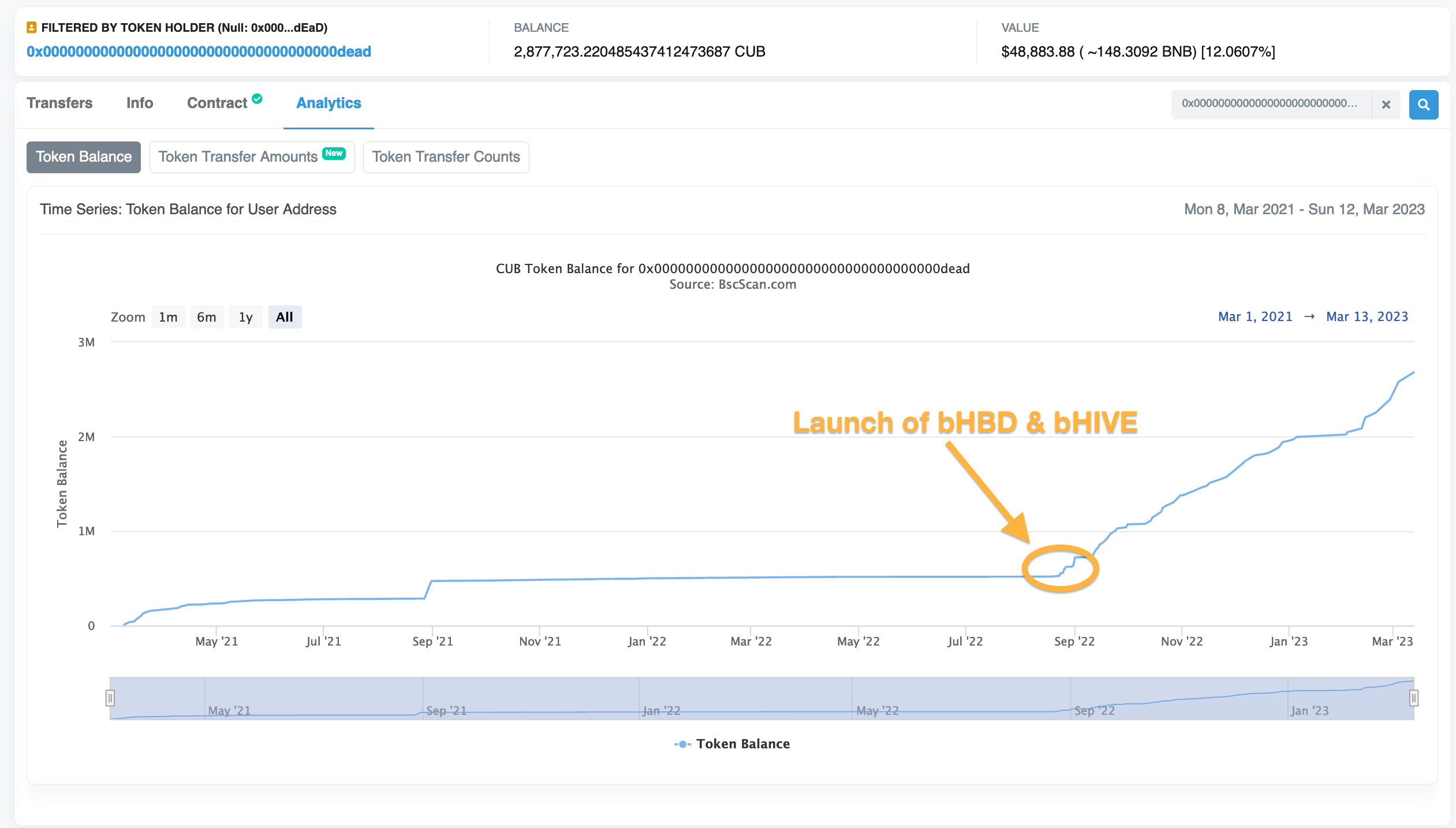
Task: Set chart zoom to 1m
Action: [168, 317]
